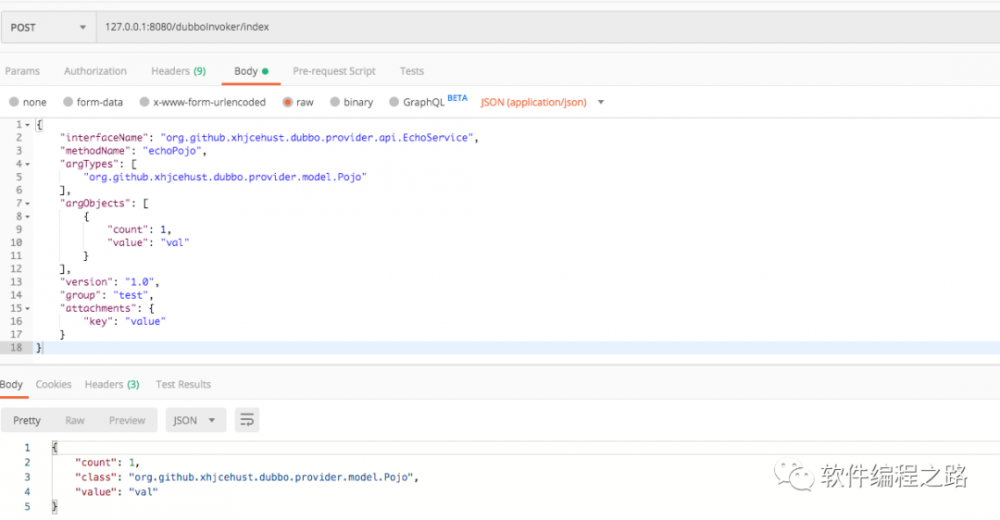Image resolution: width=1000 pixels, height=520 pixels.
Task: Select the Raw response view
Action: click(75, 420)
